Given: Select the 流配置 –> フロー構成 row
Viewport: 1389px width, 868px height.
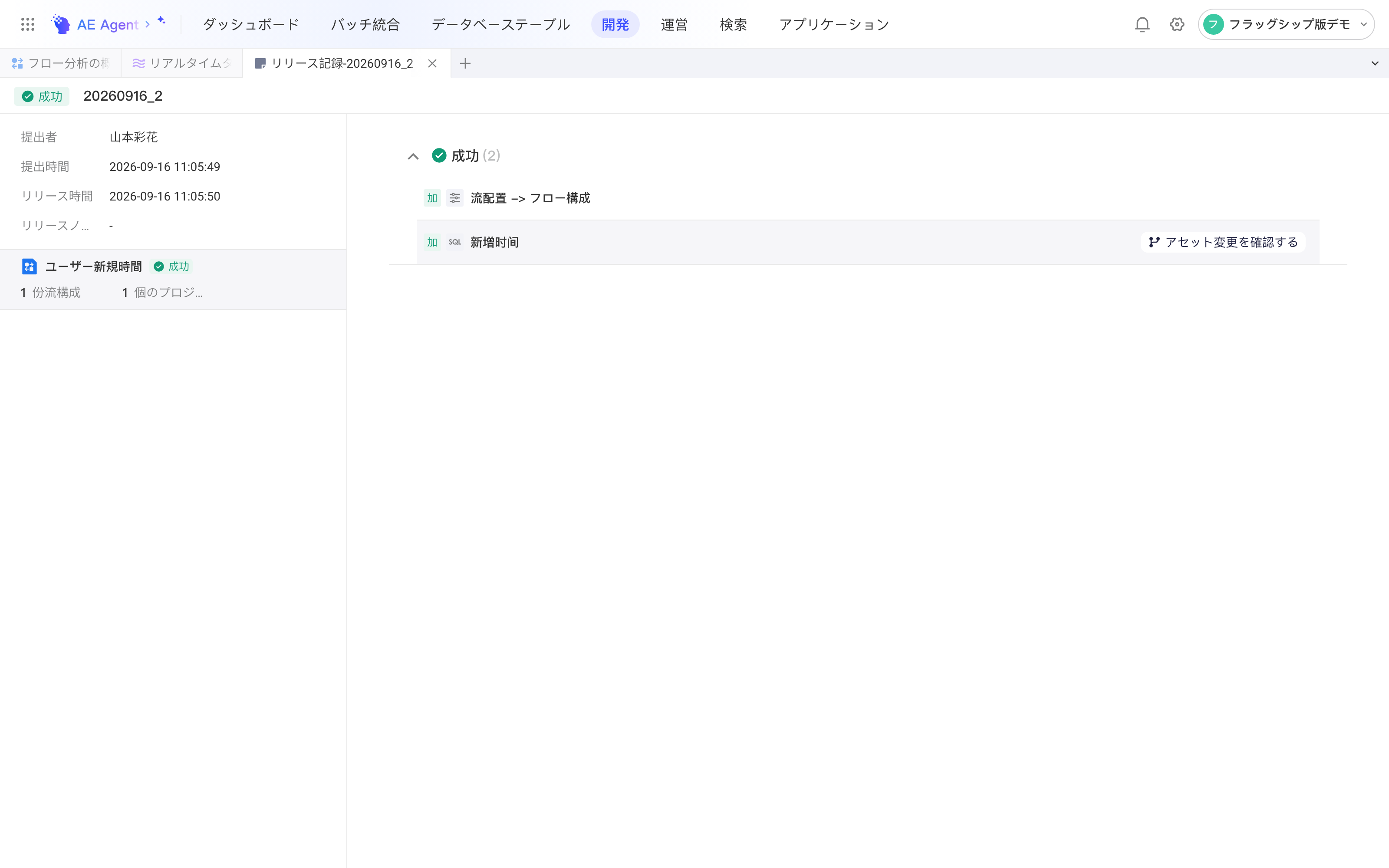Looking at the screenshot, I should pyautogui.click(x=868, y=198).
